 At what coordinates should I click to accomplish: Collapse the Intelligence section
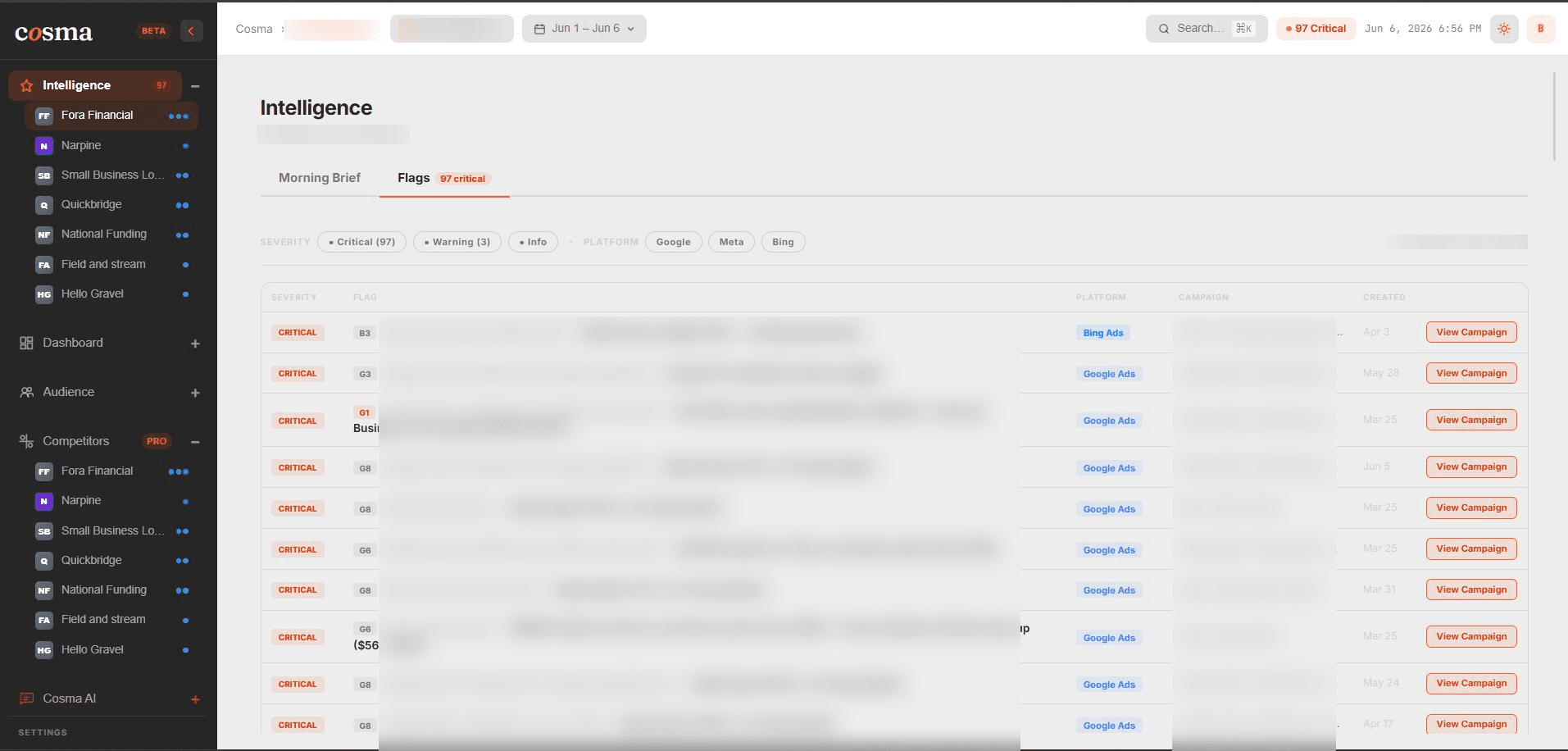click(x=195, y=86)
